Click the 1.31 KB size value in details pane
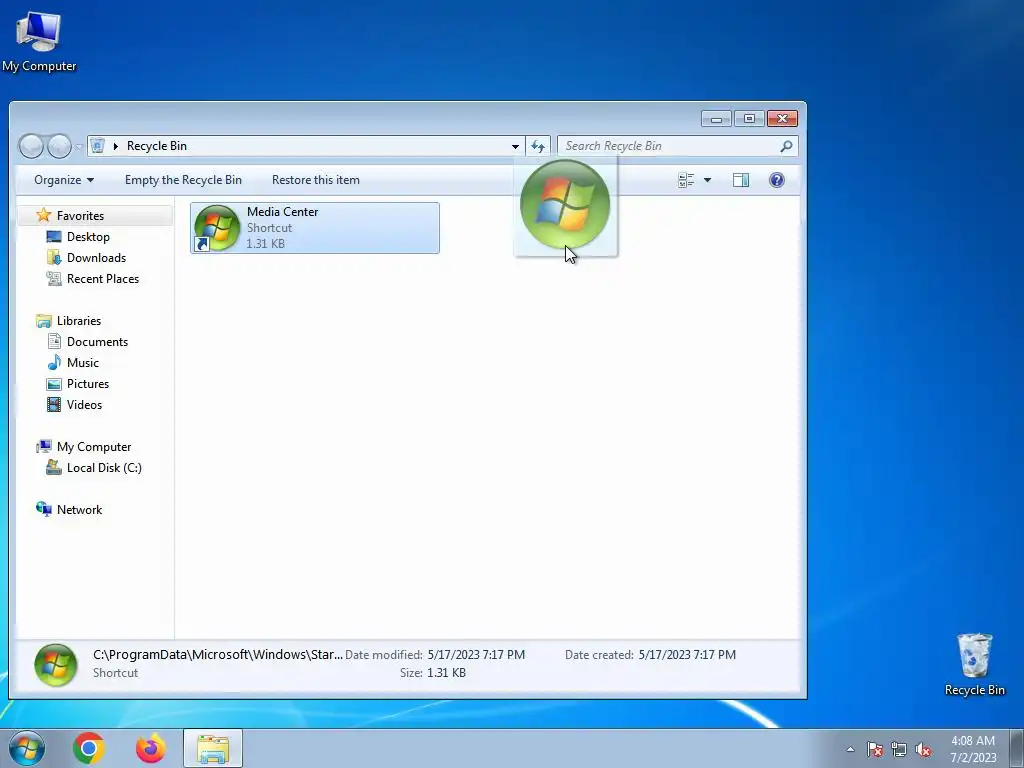Viewport: 1024px width, 768px height. 446,673
